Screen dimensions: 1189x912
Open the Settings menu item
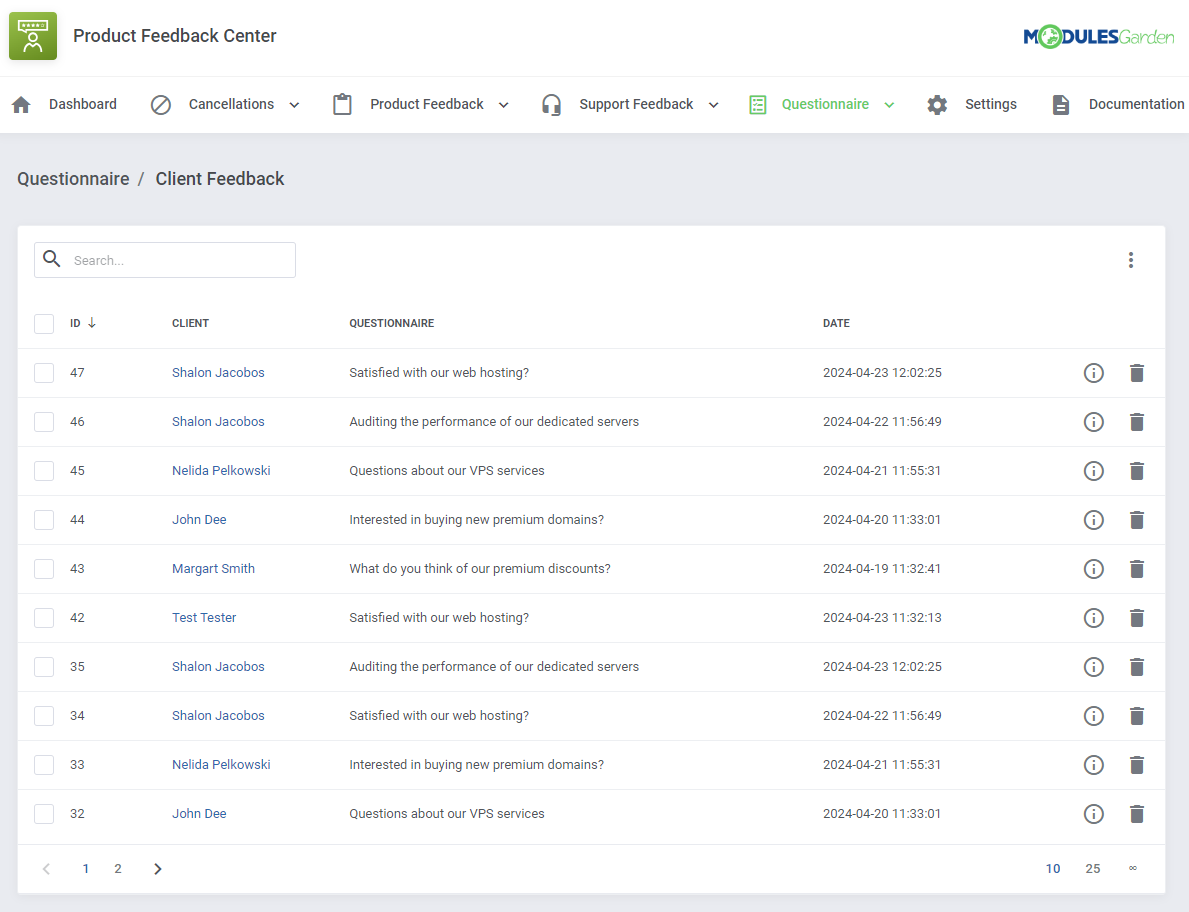click(x=990, y=105)
